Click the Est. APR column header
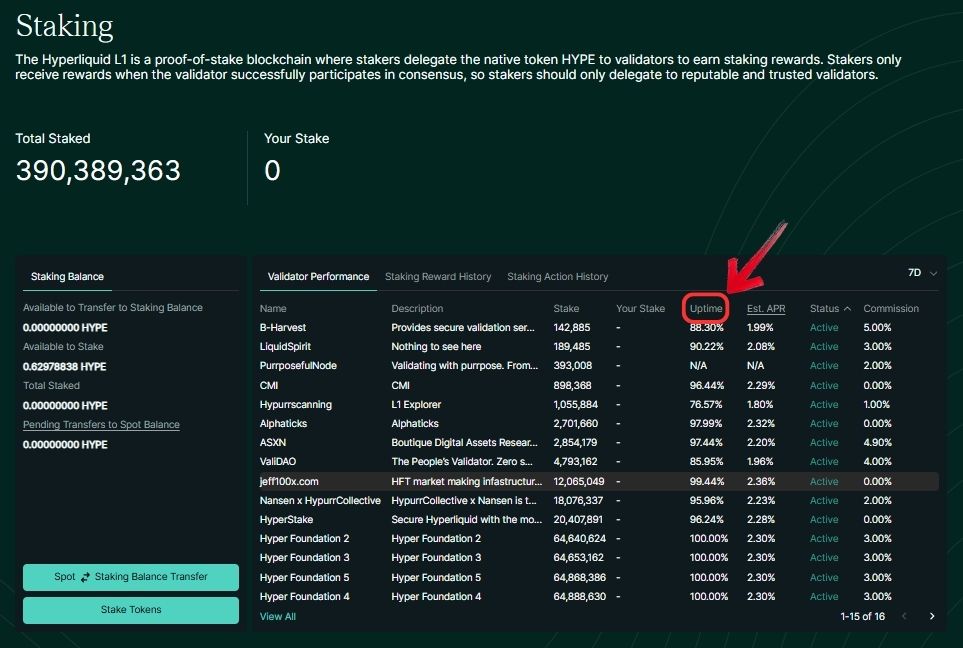Screen dimensions: 963x648 click(766, 308)
